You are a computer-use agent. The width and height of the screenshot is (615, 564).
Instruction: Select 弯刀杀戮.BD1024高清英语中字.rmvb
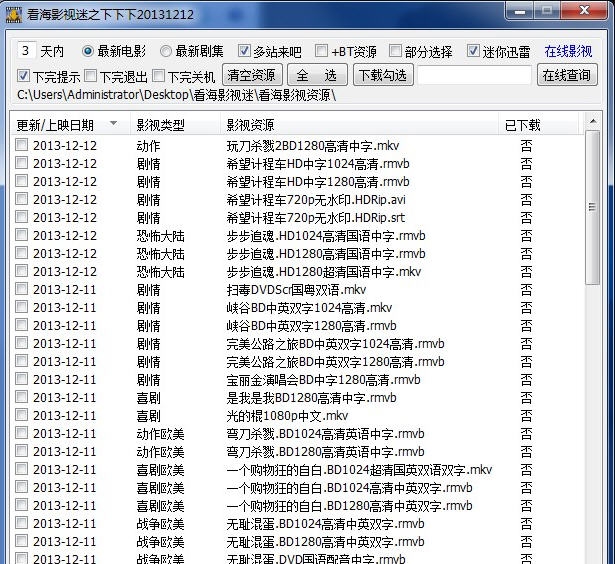click(325, 434)
